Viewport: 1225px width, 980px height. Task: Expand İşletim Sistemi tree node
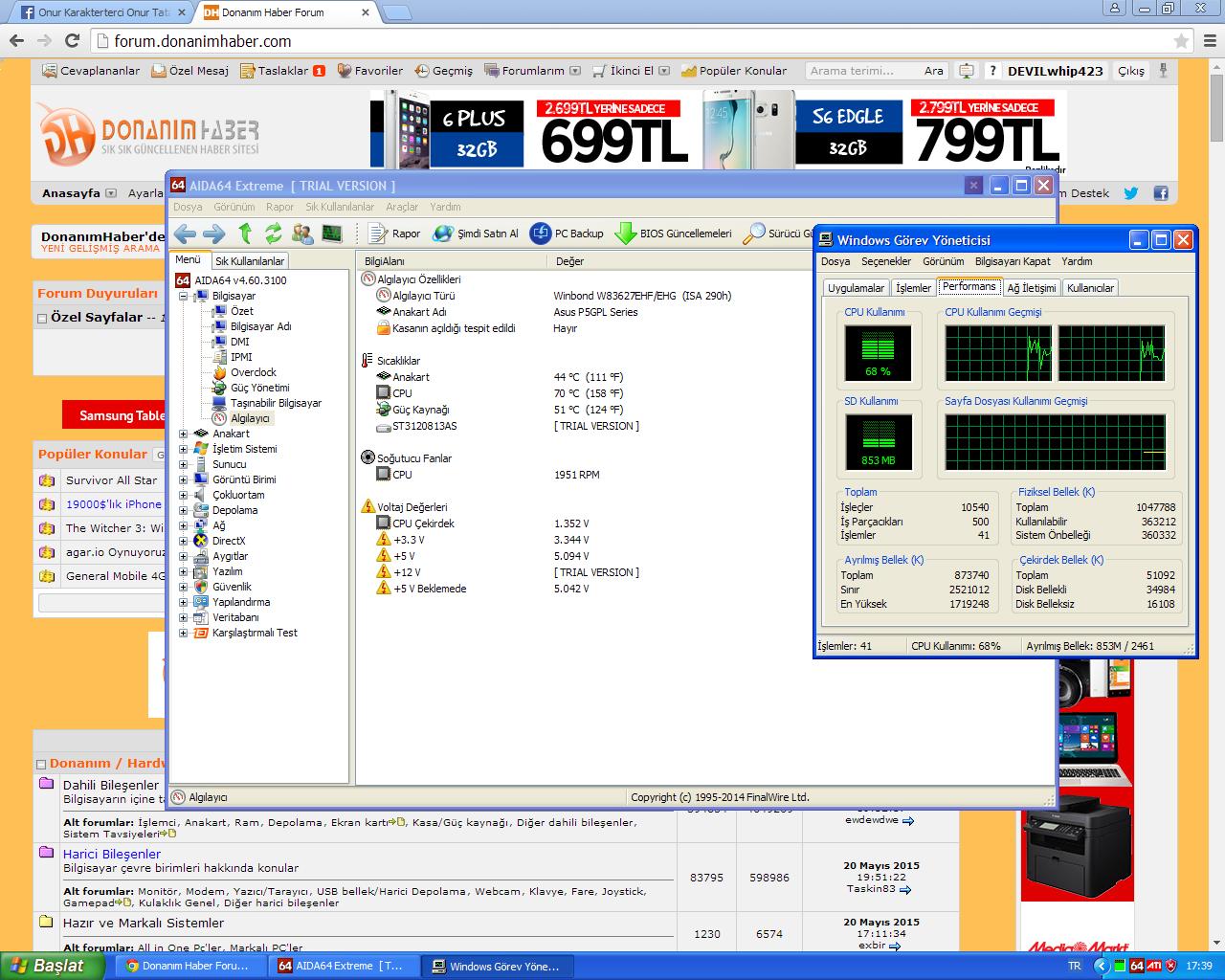184,449
